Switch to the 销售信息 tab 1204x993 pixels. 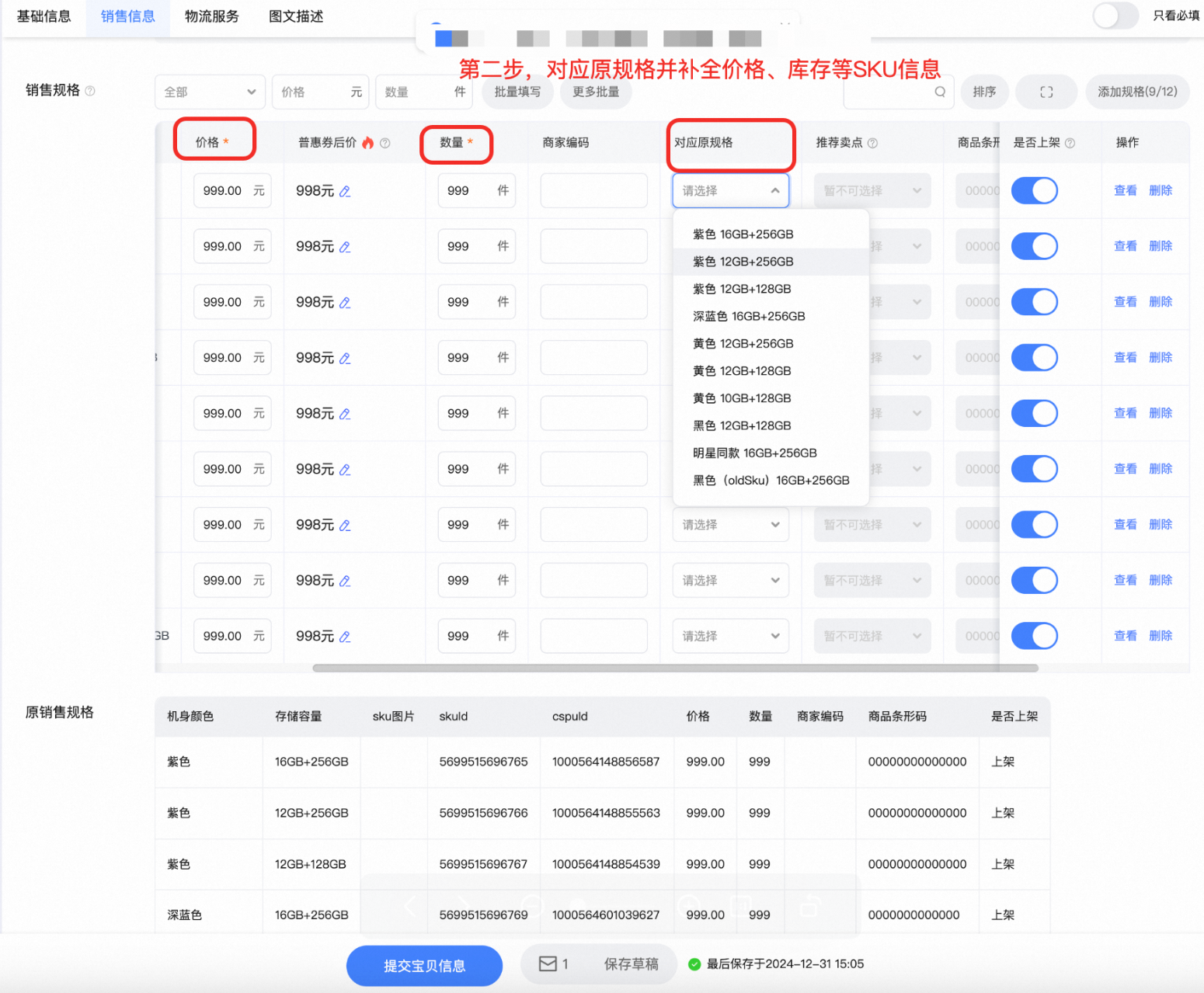(128, 16)
